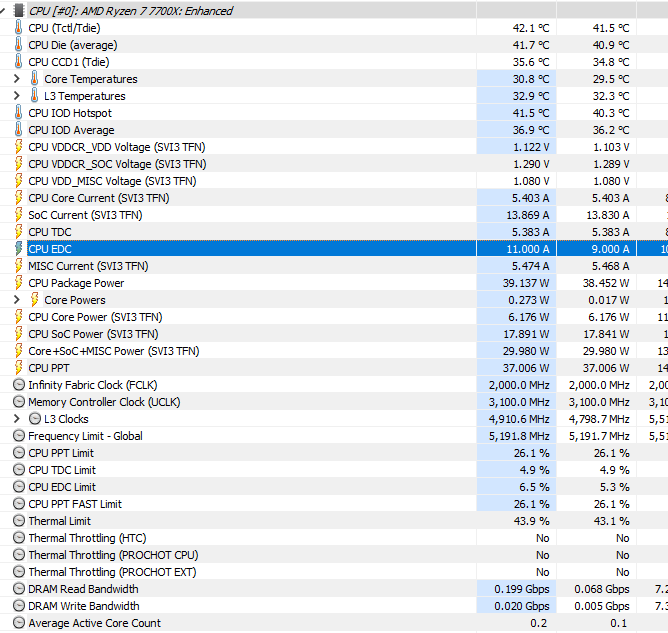Screen dimensions: 668x633
Task: Click lightning icon beside CPU VDDCR_SOC Voltage
Action: tap(18, 164)
